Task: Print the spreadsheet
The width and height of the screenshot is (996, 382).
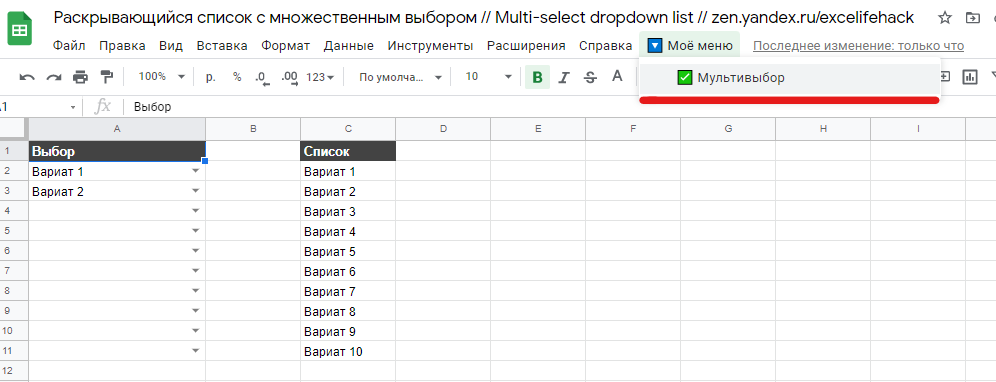Action: 80,78
